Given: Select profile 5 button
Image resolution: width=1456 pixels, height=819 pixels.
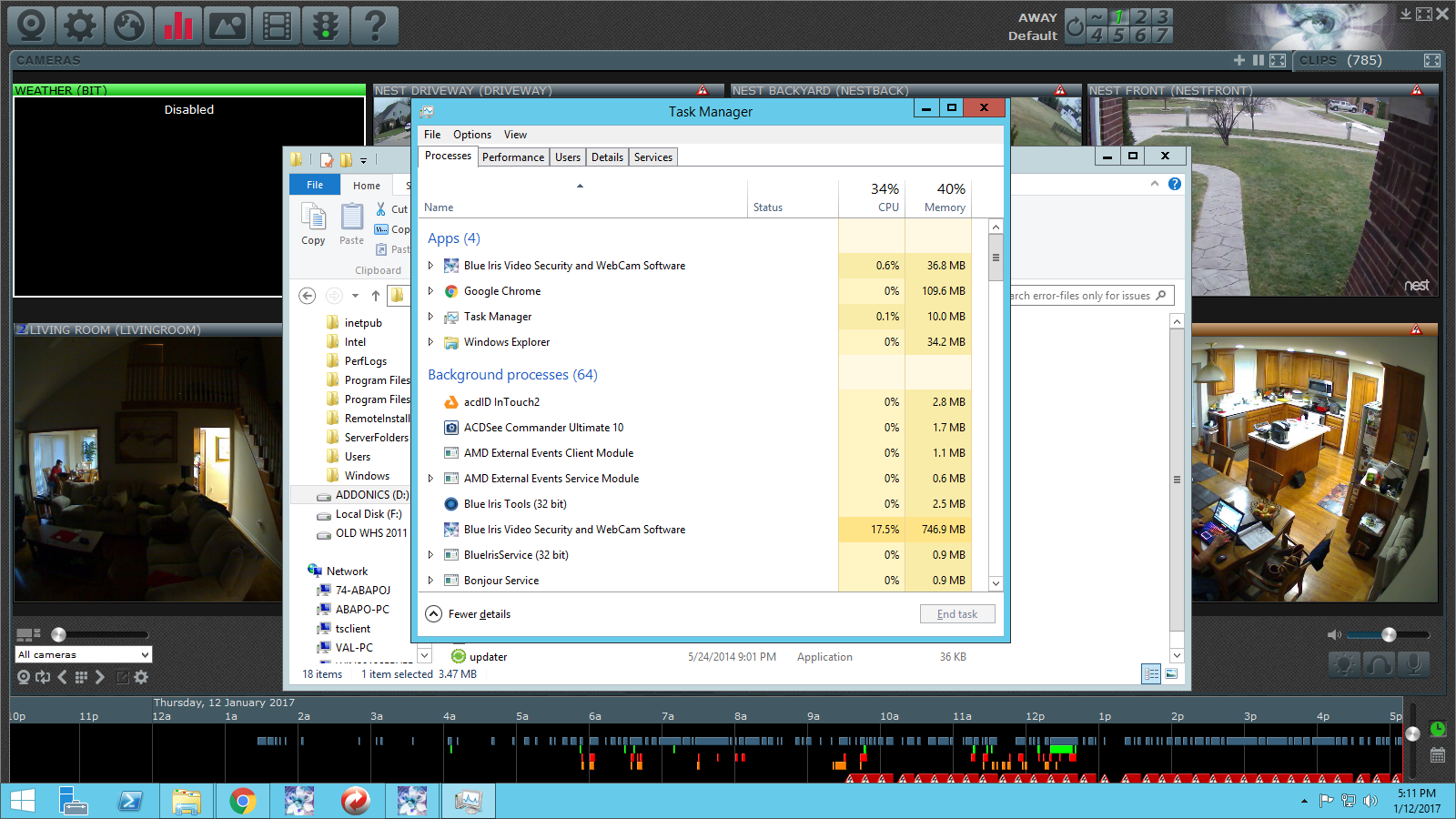Looking at the screenshot, I should (x=1119, y=35).
